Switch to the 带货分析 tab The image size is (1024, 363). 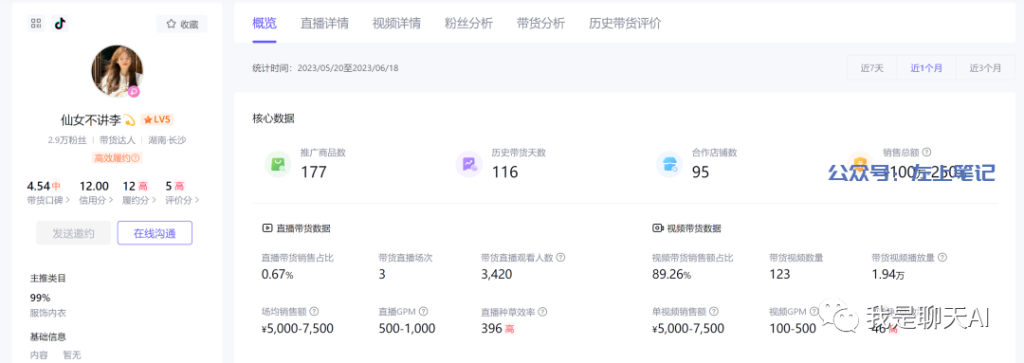pyautogui.click(x=540, y=24)
